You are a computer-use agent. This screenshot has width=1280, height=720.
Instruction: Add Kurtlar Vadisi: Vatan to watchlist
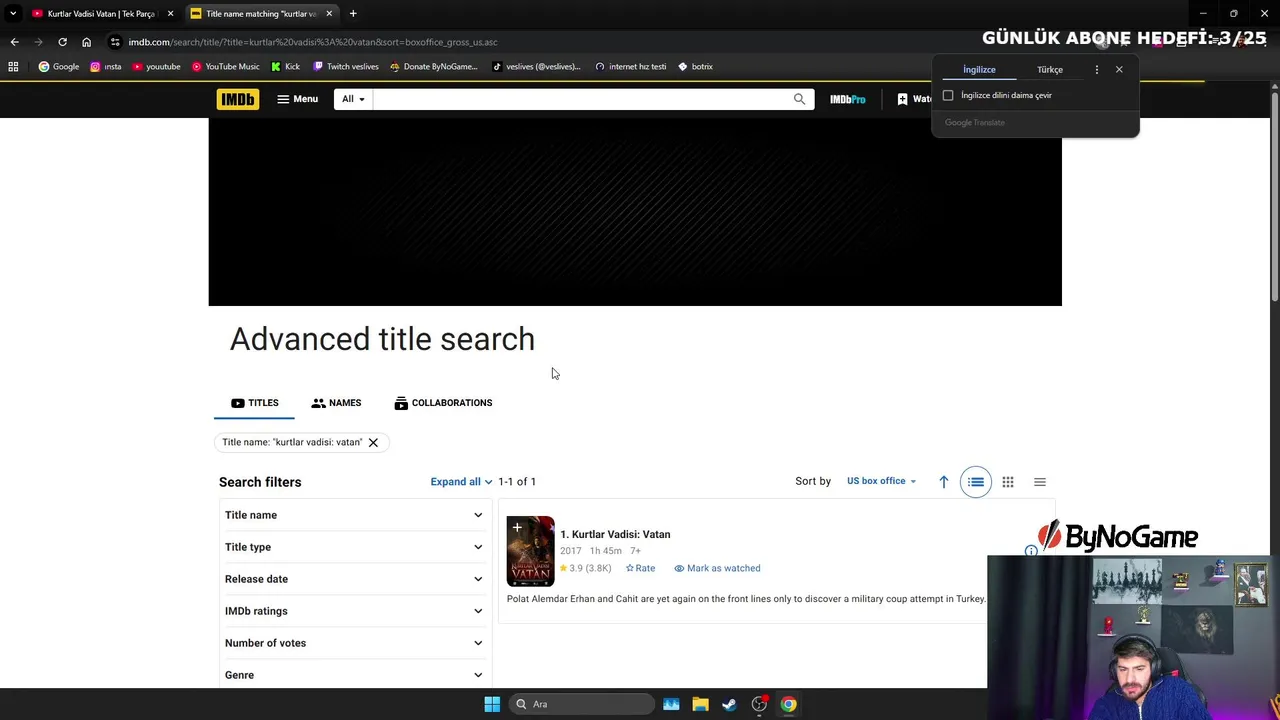(x=517, y=527)
